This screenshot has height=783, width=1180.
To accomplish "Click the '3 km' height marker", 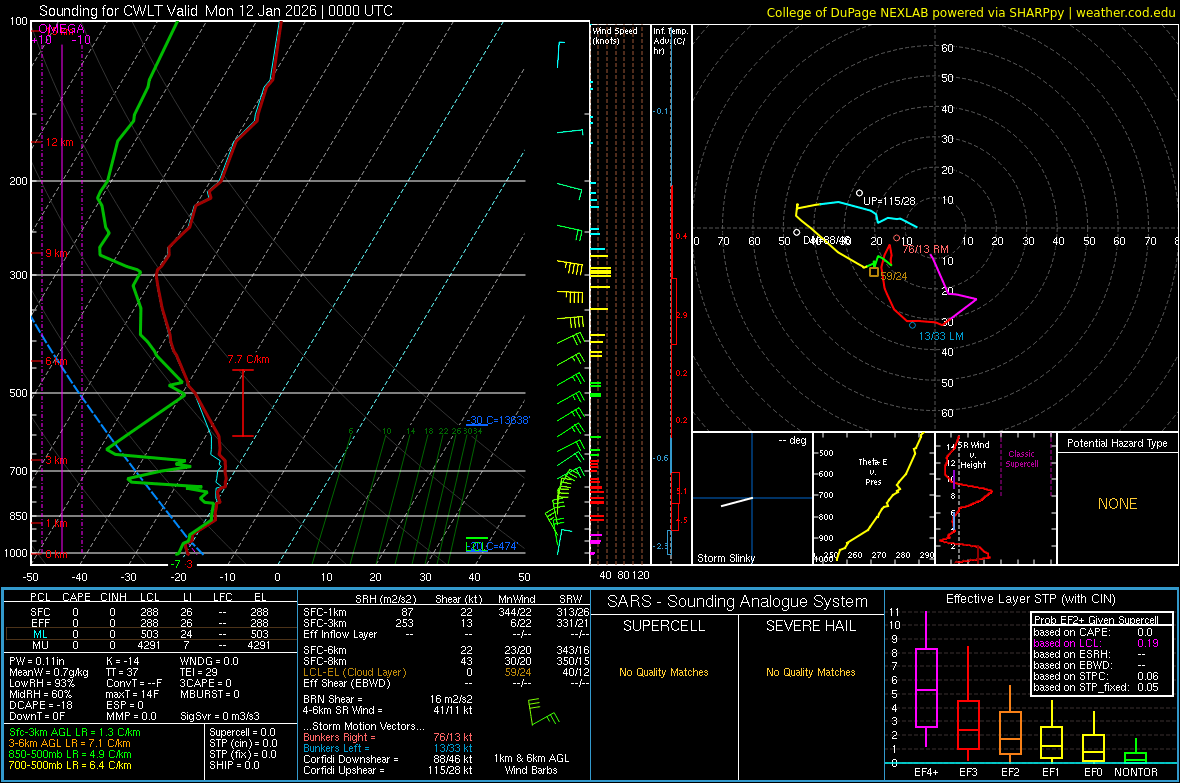I will click(x=56, y=460).
